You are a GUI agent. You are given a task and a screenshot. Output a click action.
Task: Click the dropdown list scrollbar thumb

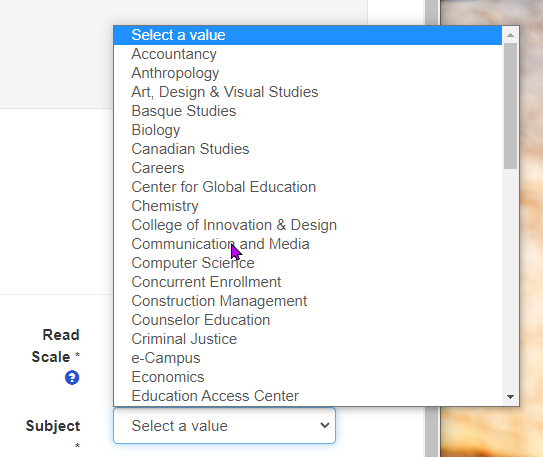[x=510, y=106]
